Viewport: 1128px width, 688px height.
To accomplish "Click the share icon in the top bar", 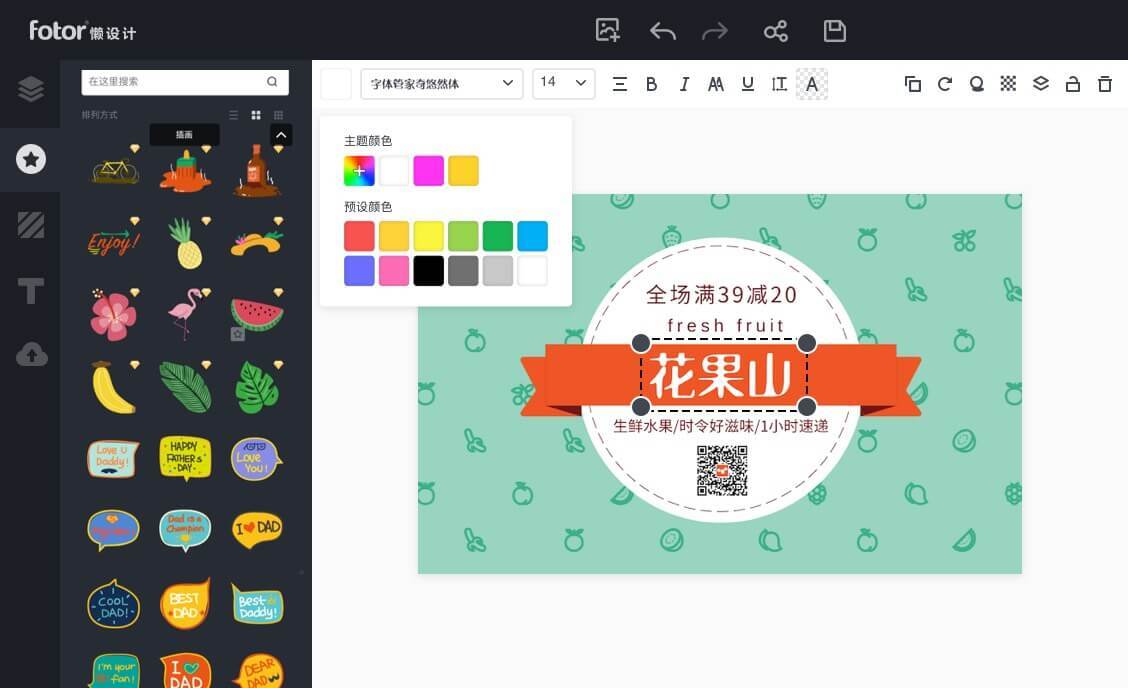I will point(776,31).
